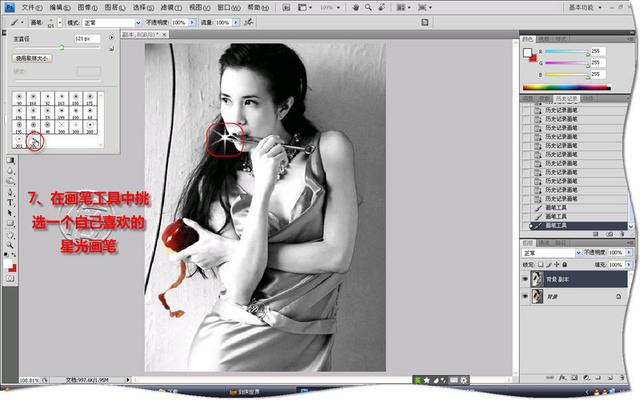Create a new layer icon
The image size is (640, 400).
(610, 378)
